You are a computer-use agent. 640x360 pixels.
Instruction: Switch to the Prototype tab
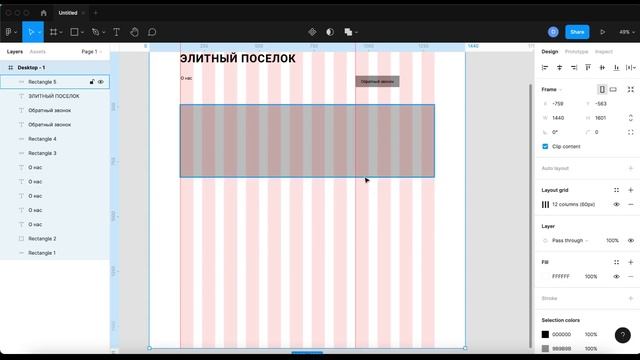point(576,52)
